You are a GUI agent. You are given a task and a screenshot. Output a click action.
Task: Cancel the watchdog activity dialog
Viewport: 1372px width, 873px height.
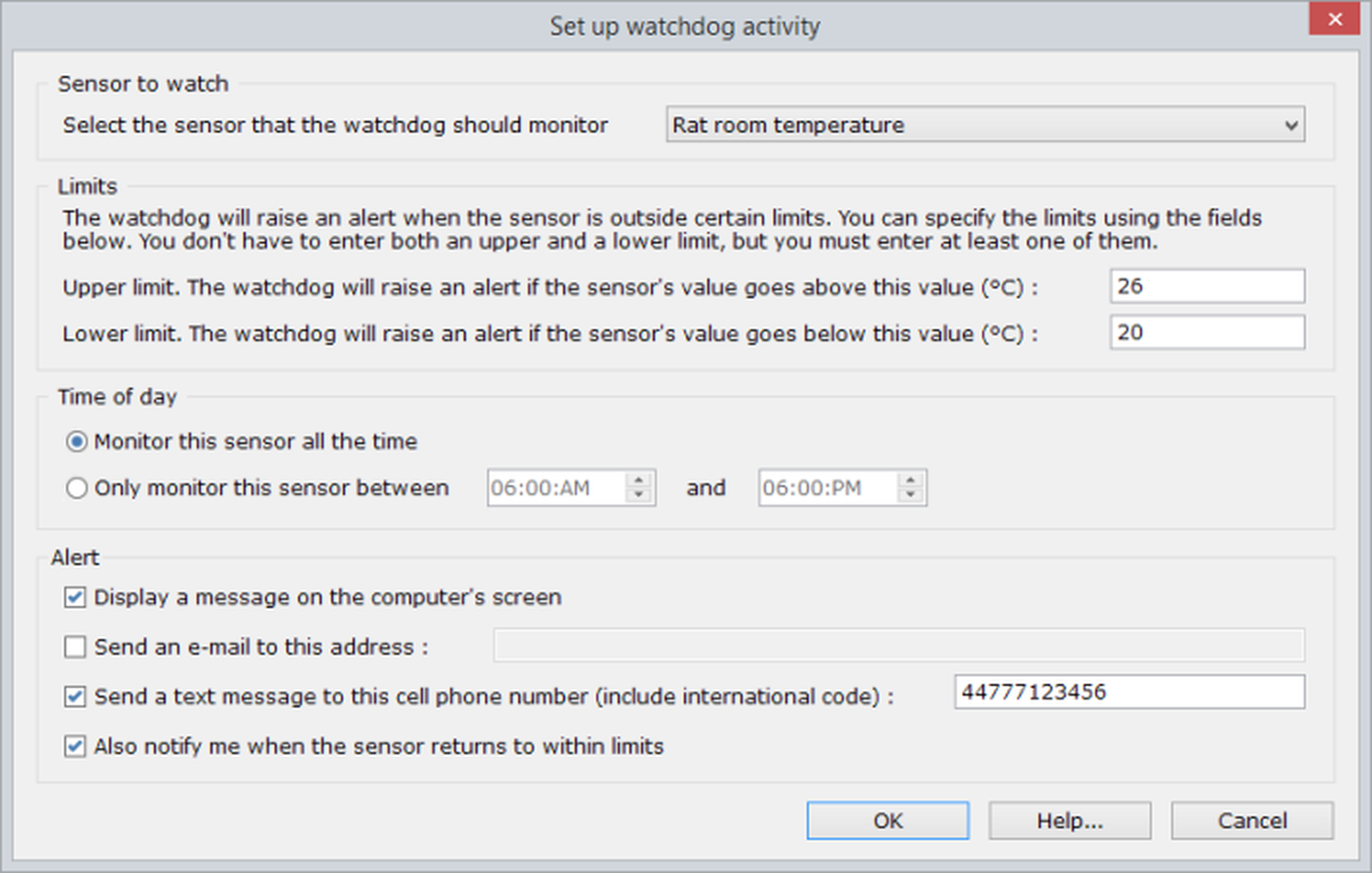1252,820
